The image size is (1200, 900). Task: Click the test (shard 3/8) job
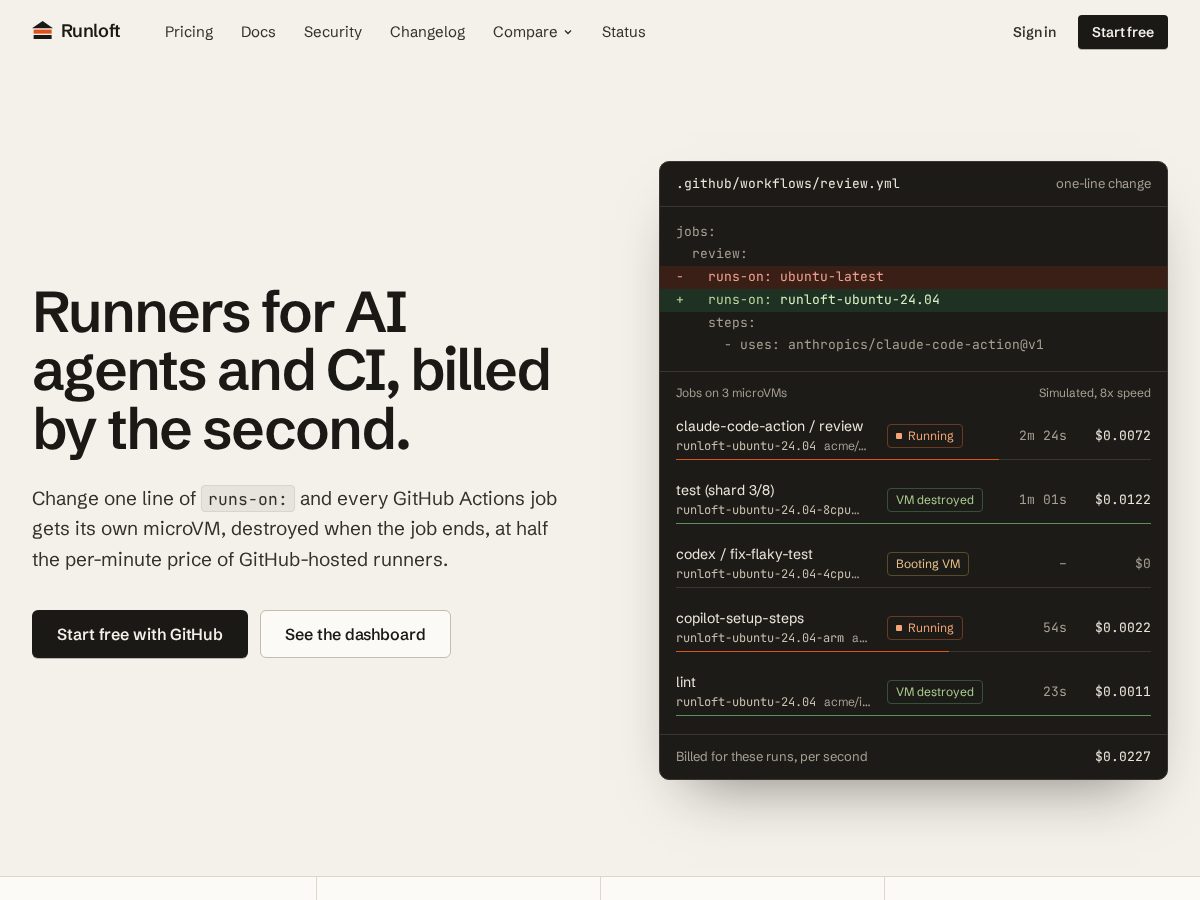tap(725, 490)
